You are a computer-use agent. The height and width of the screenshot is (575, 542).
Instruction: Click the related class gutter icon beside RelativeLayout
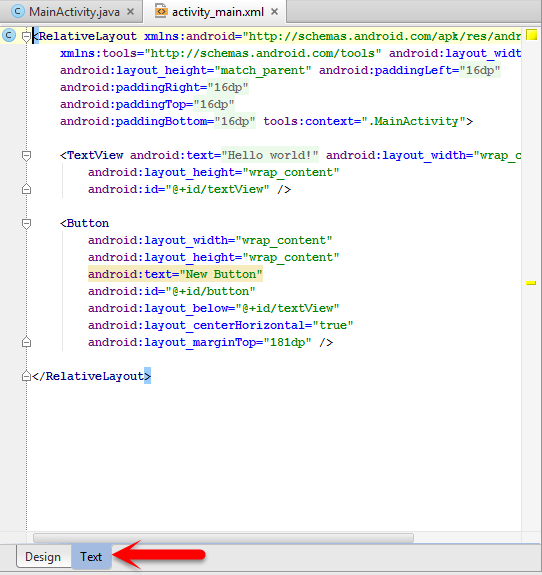pos(9,36)
